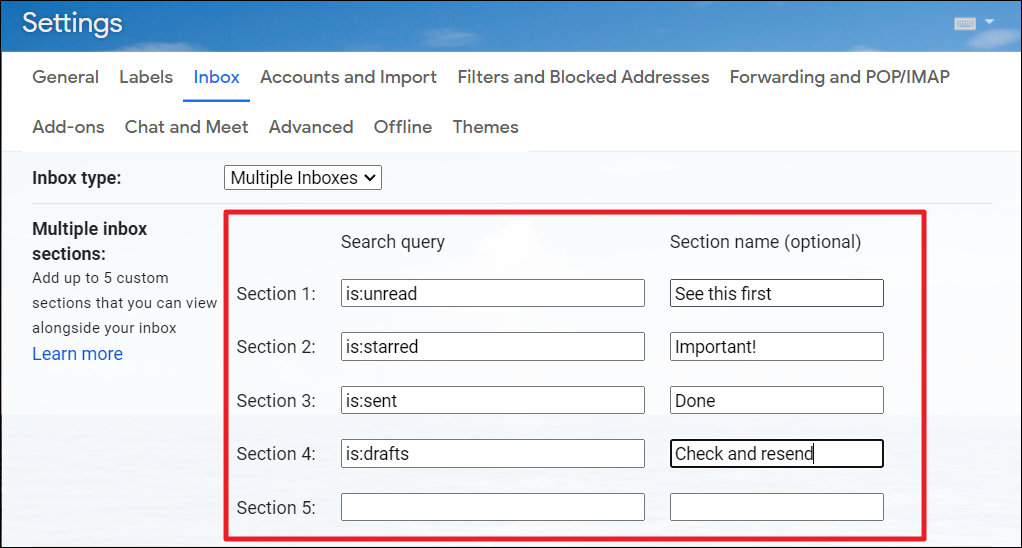Click the Section 2 name field 'Important!'
The image size is (1022, 548).
coord(777,347)
